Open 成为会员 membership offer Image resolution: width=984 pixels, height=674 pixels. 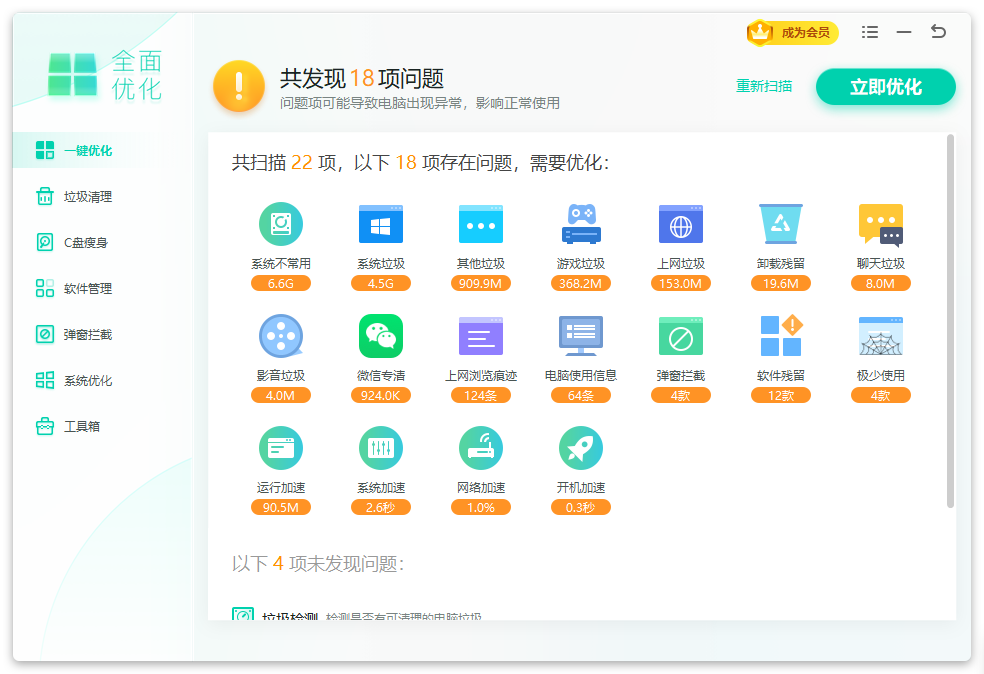point(794,32)
